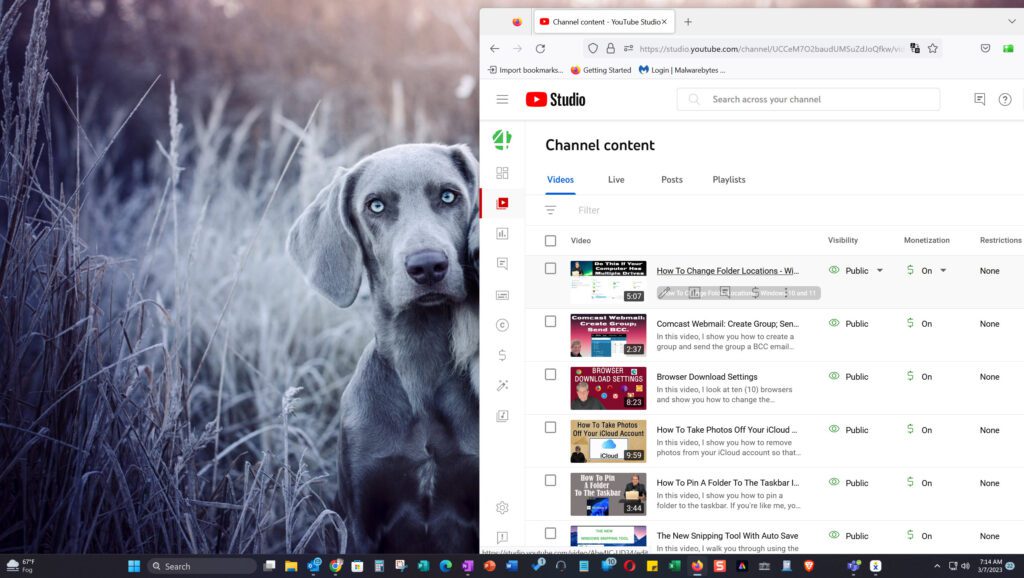
Task: Select the Content sidebar icon
Action: pos(502,203)
